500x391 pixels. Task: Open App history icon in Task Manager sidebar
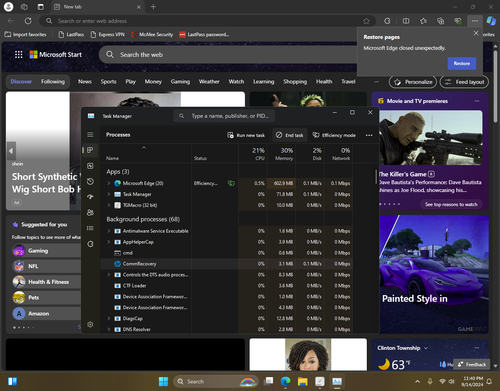pos(90,182)
